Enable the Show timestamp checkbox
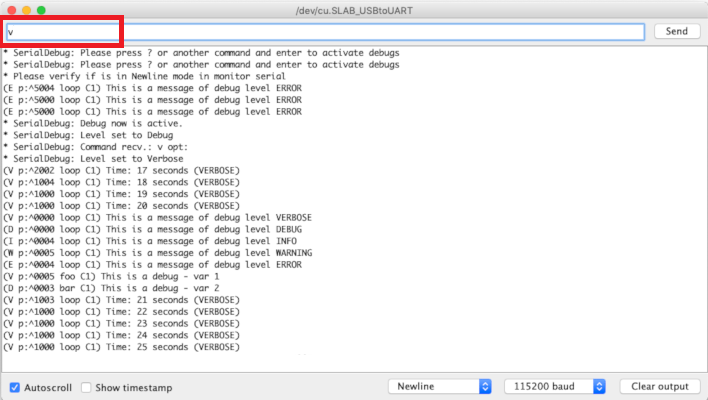708x400 pixels. coord(87,387)
